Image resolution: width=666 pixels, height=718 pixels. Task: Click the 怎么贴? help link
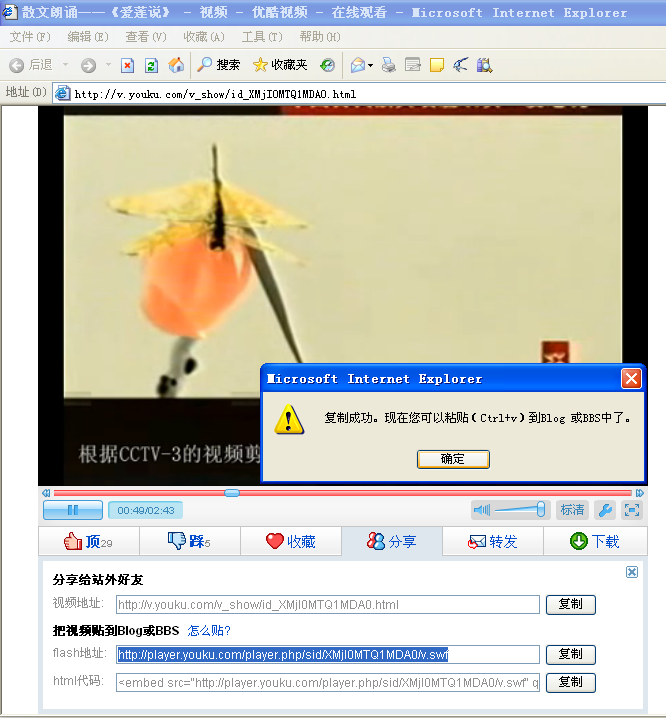point(210,630)
